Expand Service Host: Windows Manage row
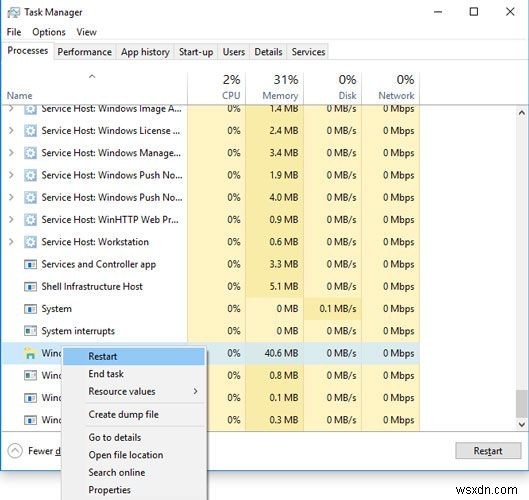Viewport: 529px width, 500px height. (x=11, y=153)
